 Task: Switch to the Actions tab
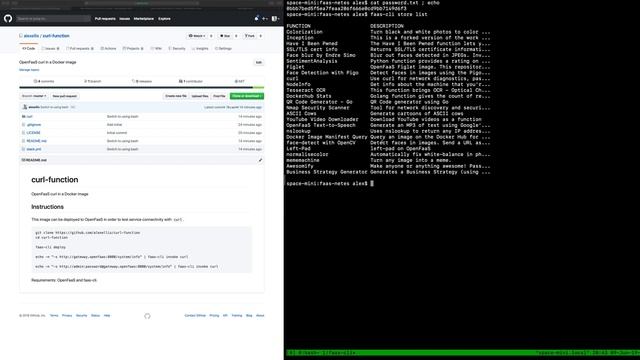pos(109,49)
